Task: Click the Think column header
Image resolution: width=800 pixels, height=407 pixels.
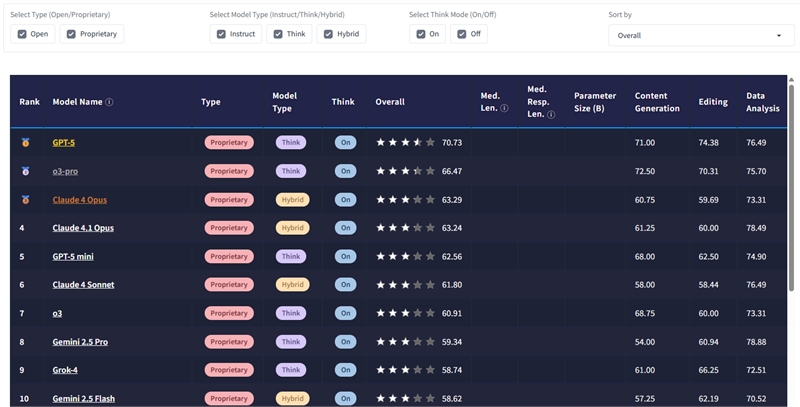Action: click(x=343, y=102)
